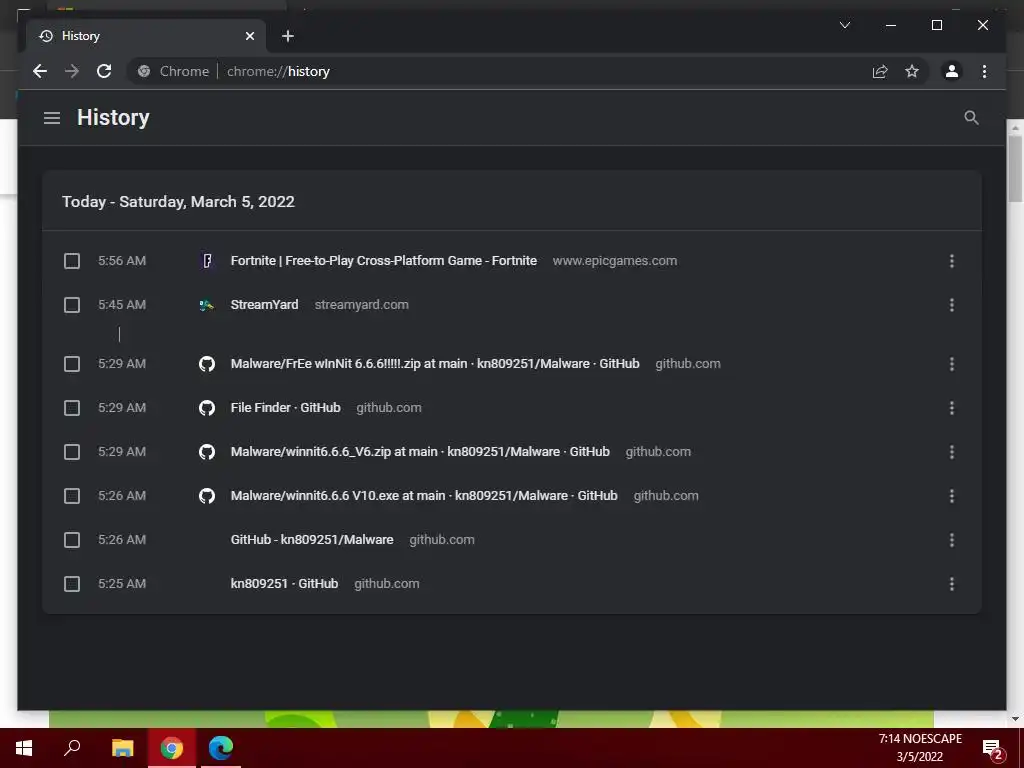
Task: Open the Malware/winnit6.6.6 V10.exe link
Action: coord(424,496)
